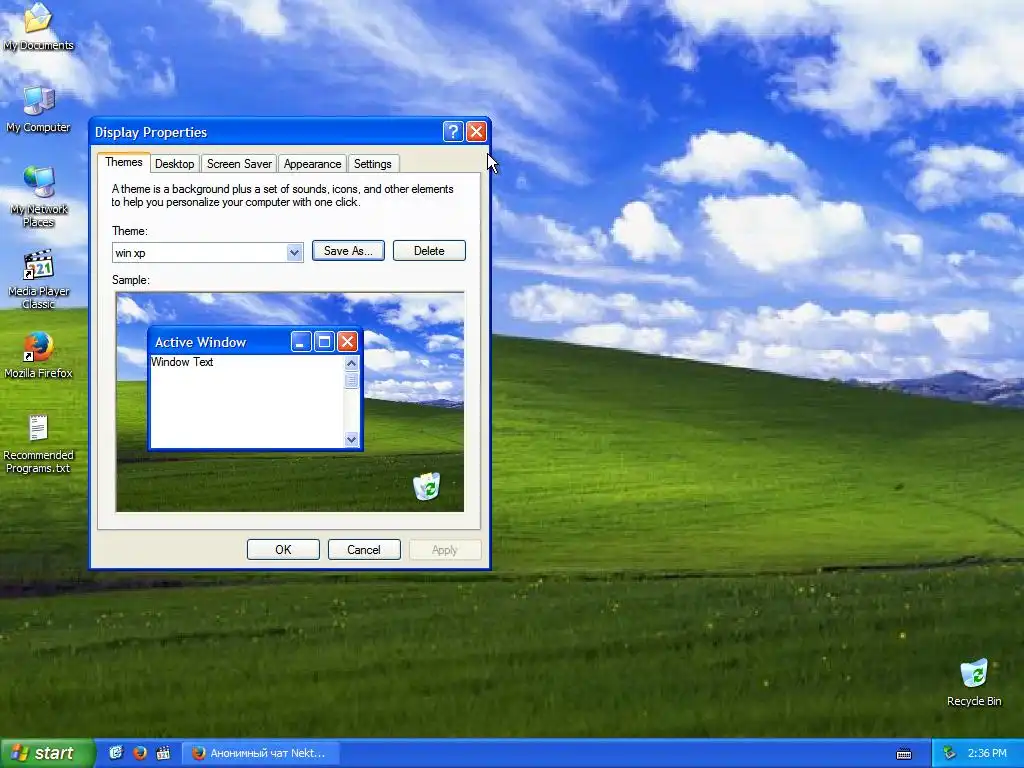The image size is (1024, 768).
Task: Expand the Theme dropdown arrow
Action: pyautogui.click(x=295, y=253)
